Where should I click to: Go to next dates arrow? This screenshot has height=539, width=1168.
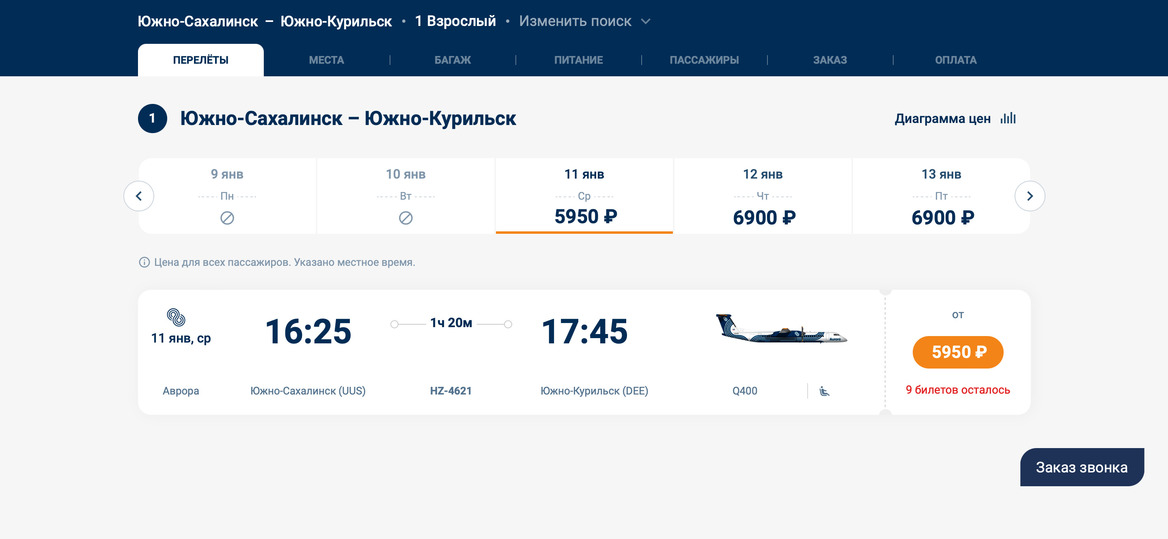(x=1029, y=196)
